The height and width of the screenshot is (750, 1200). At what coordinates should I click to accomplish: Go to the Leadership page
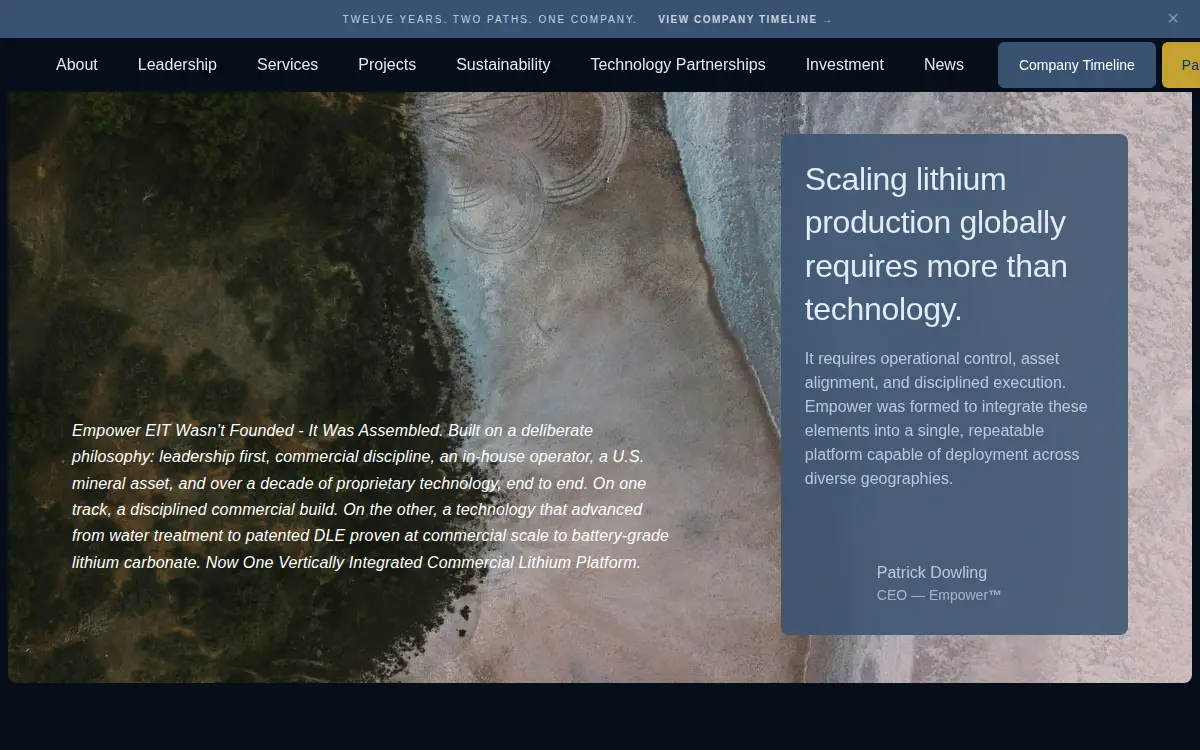[x=177, y=64]
